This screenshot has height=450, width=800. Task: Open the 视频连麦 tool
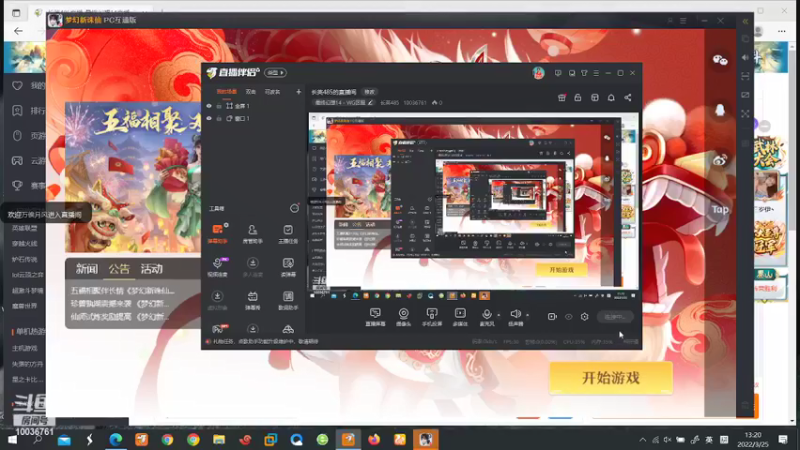click(217, 267)
